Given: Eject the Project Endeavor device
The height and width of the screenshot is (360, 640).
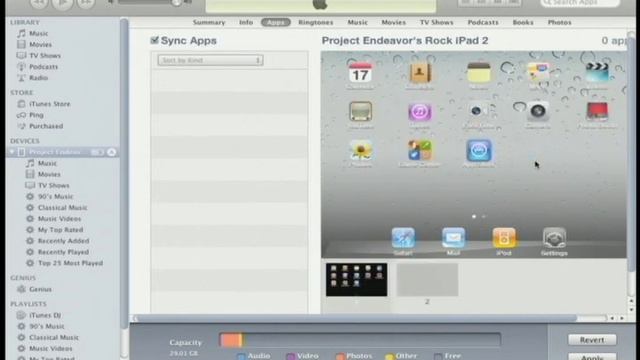Looking at the screenshot, I should tap(111, 152).
